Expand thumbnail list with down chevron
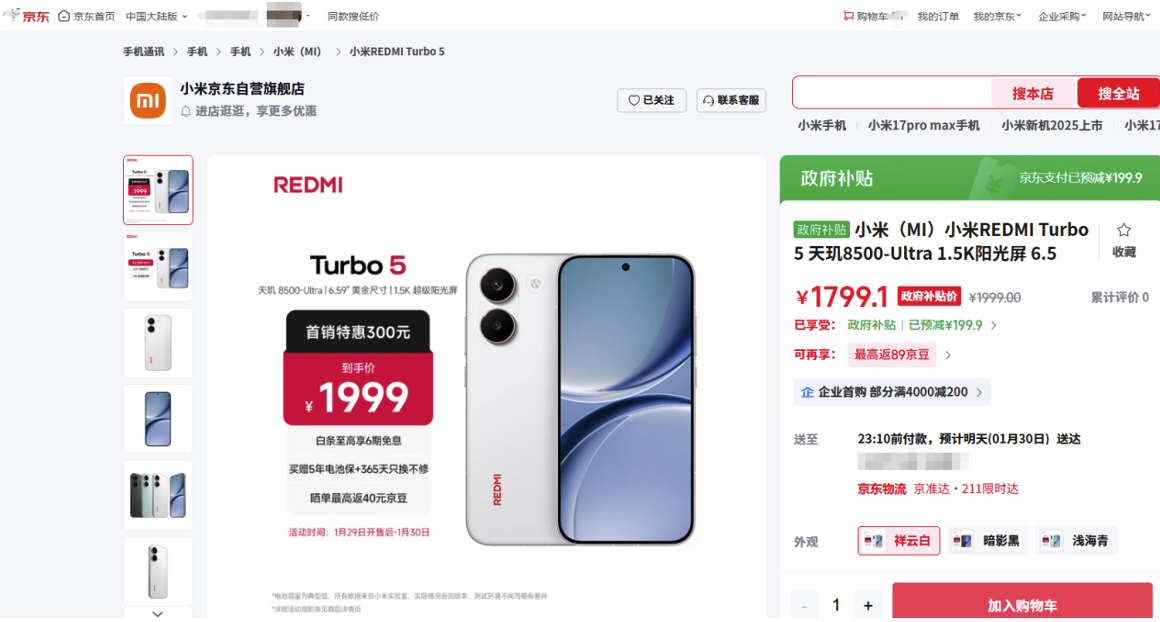Viewport: 1160px width, 622px height. pos(158,614)
